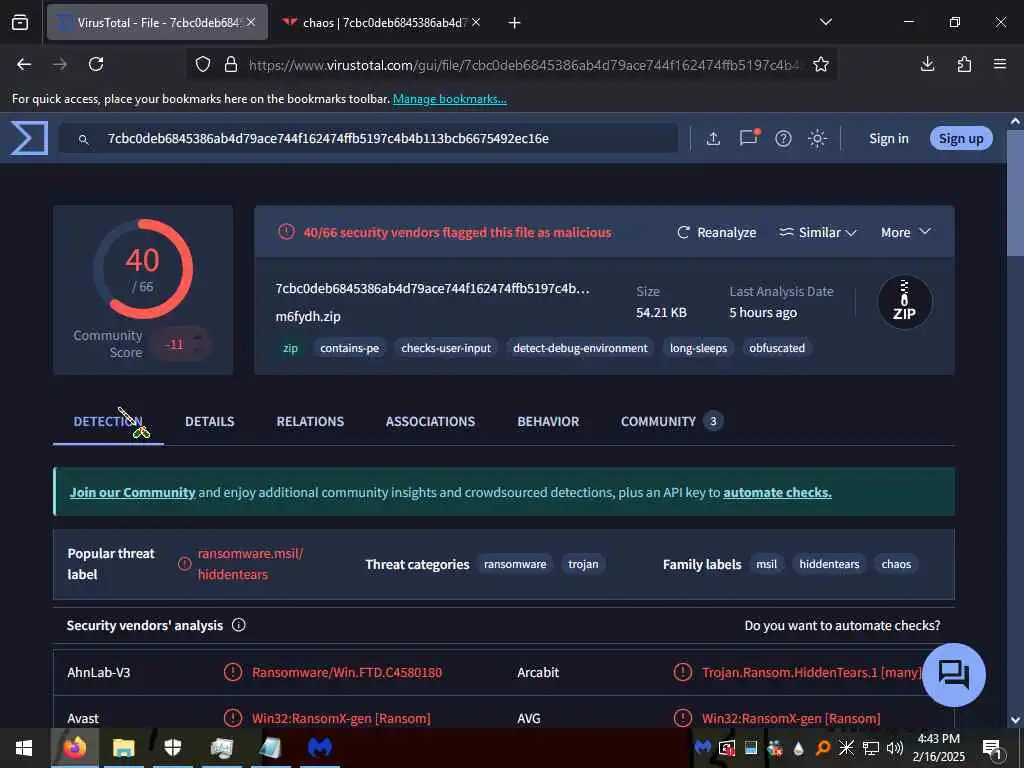Go back using the browser back arrow
The height and width of the screenshot is (768, 1024).
tap(24, 64)
